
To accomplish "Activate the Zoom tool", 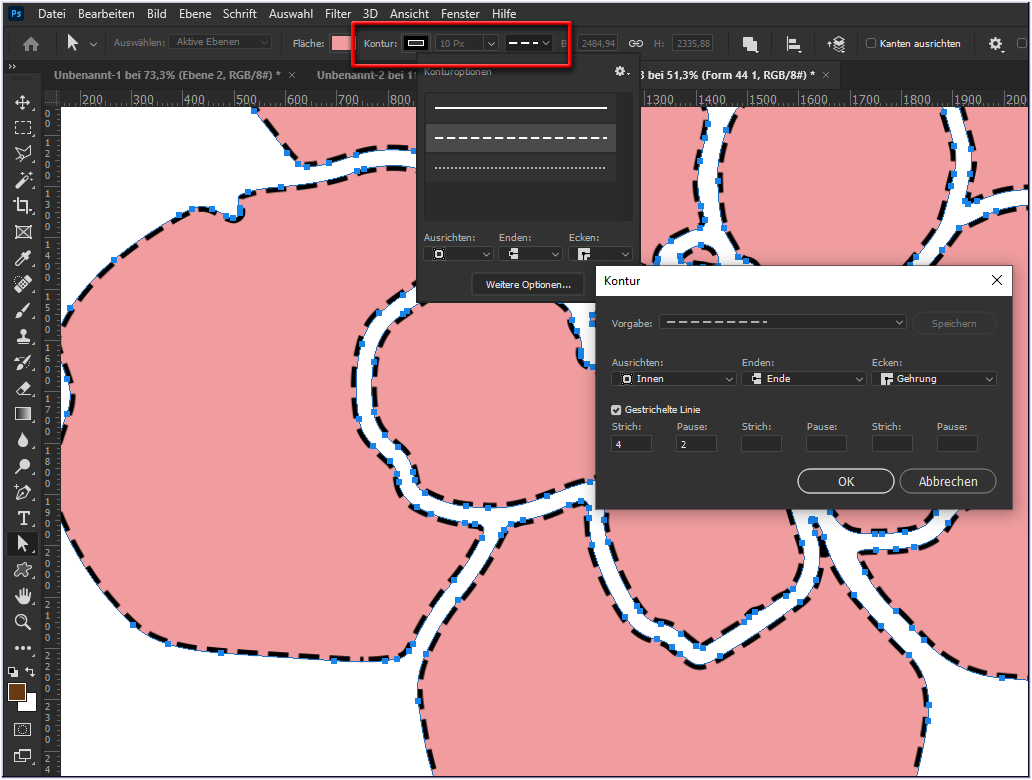I will click(x=22, y=622).
